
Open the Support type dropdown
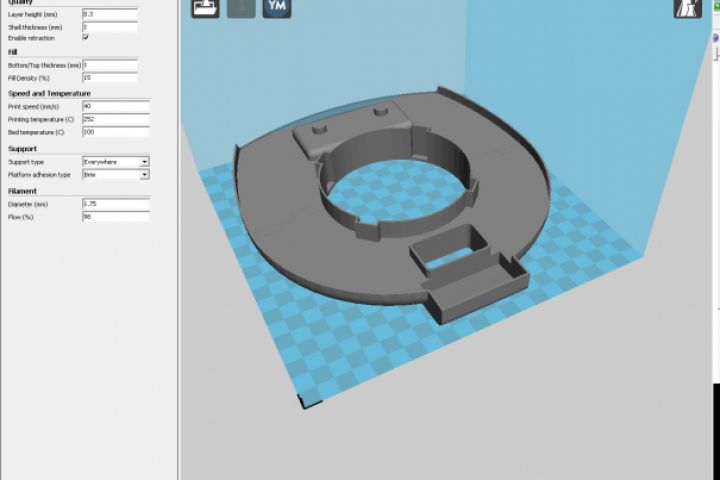tap(116, 162)
